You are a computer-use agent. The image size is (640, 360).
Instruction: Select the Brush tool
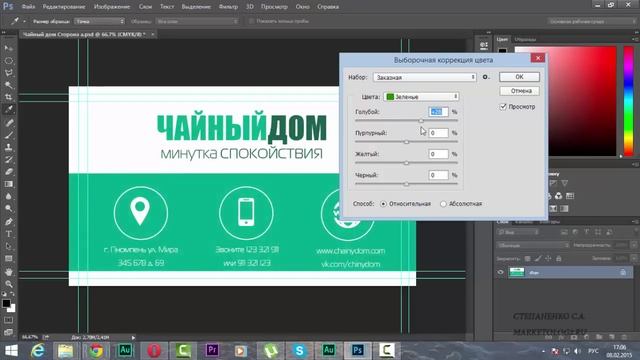(9, 135)
